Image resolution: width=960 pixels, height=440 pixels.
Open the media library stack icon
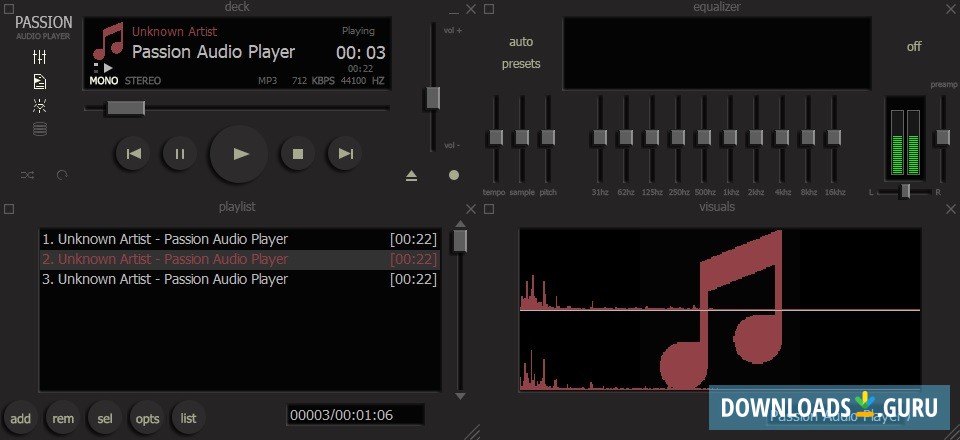(x=40, y=129)
